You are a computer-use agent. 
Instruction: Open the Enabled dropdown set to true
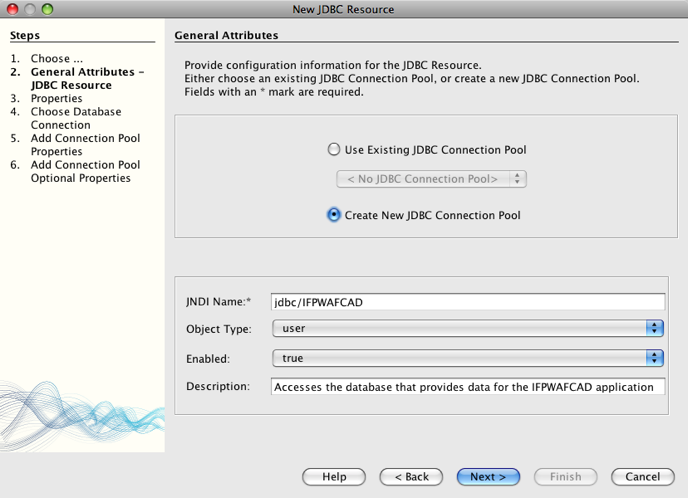click(x=467, y=357)
